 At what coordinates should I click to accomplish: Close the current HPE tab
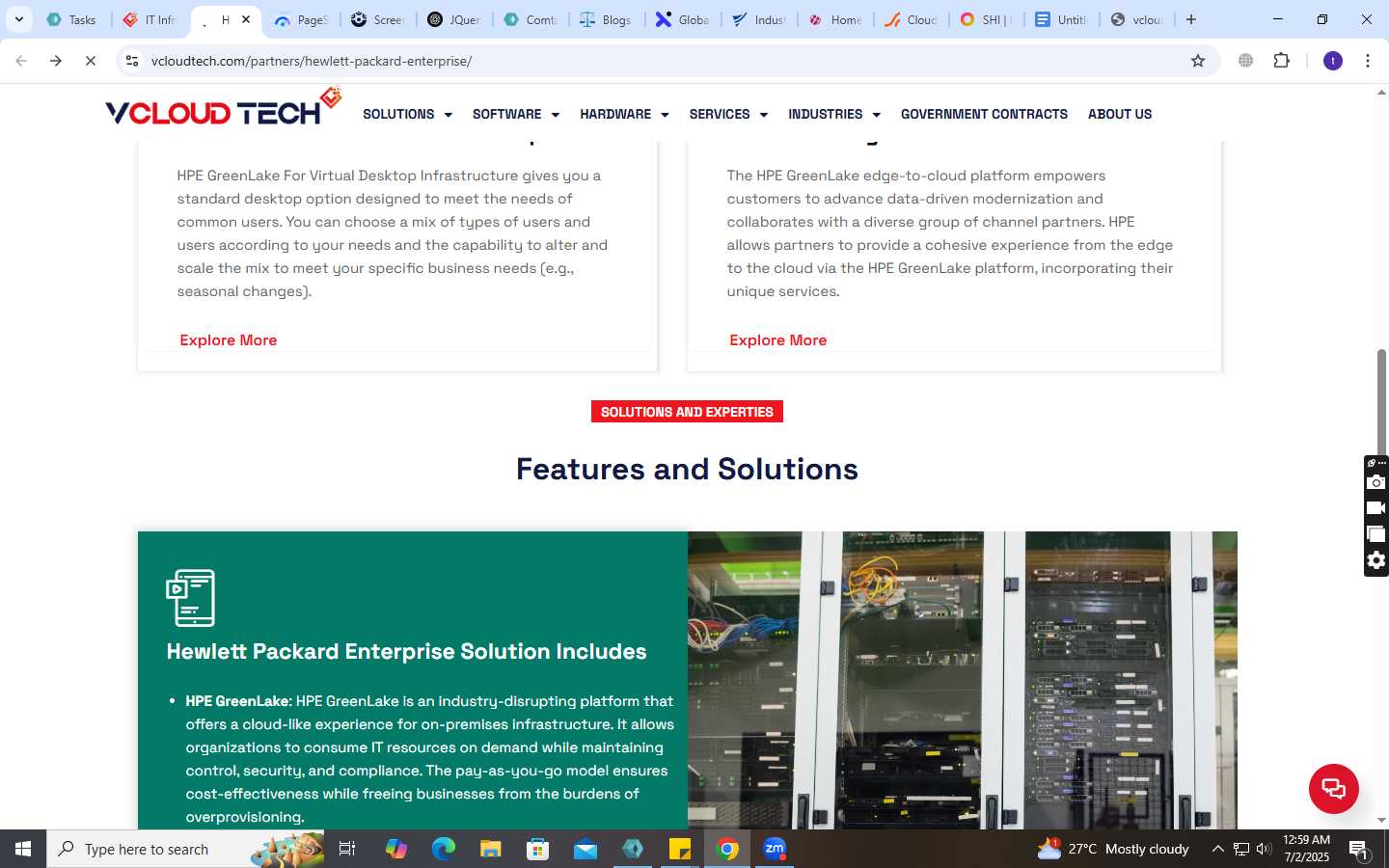tap(246, 19)
